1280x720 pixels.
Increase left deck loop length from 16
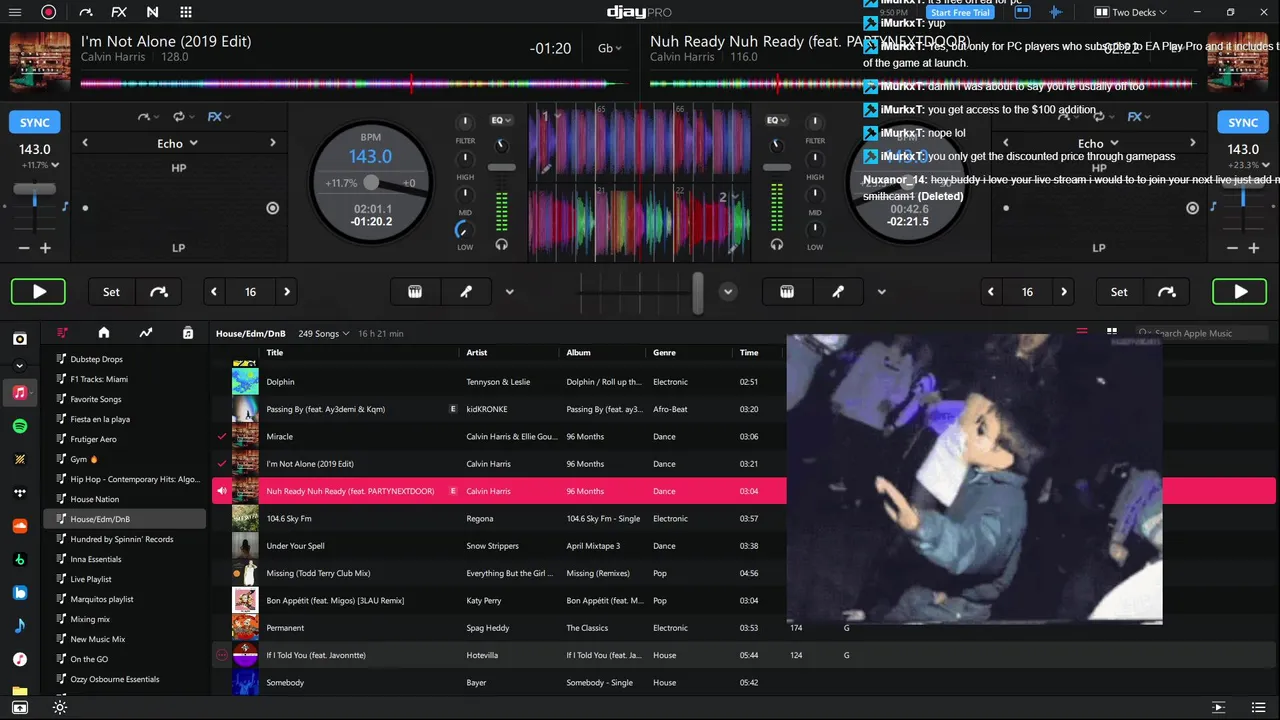pos(287,292)
